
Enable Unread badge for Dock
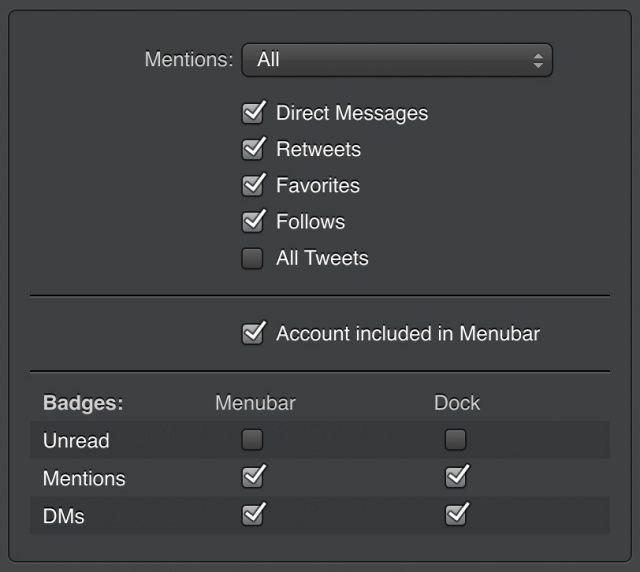click(456, 440)
